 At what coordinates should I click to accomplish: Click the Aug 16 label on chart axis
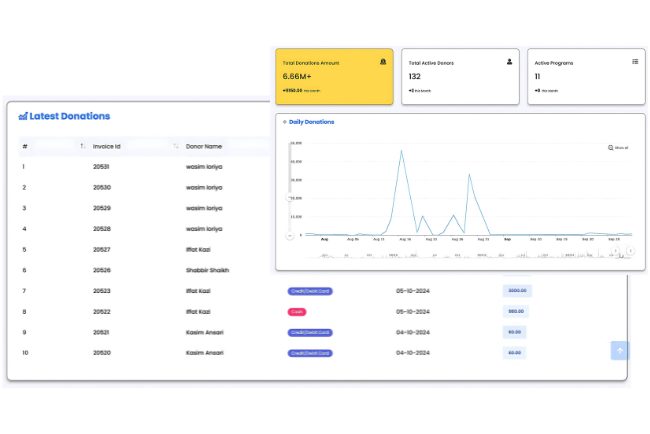point(405,240)
